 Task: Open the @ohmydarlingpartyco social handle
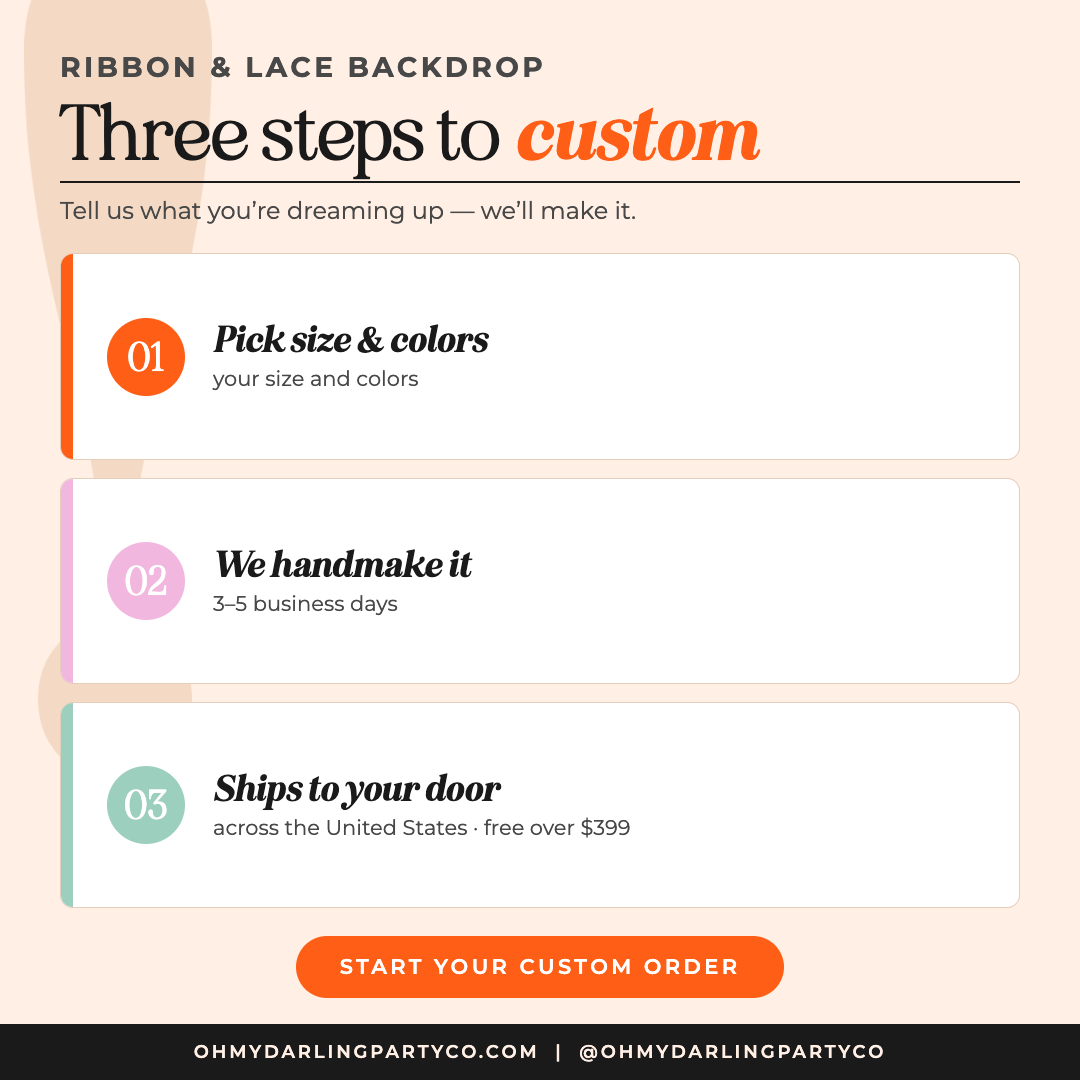pos(731,1052)
